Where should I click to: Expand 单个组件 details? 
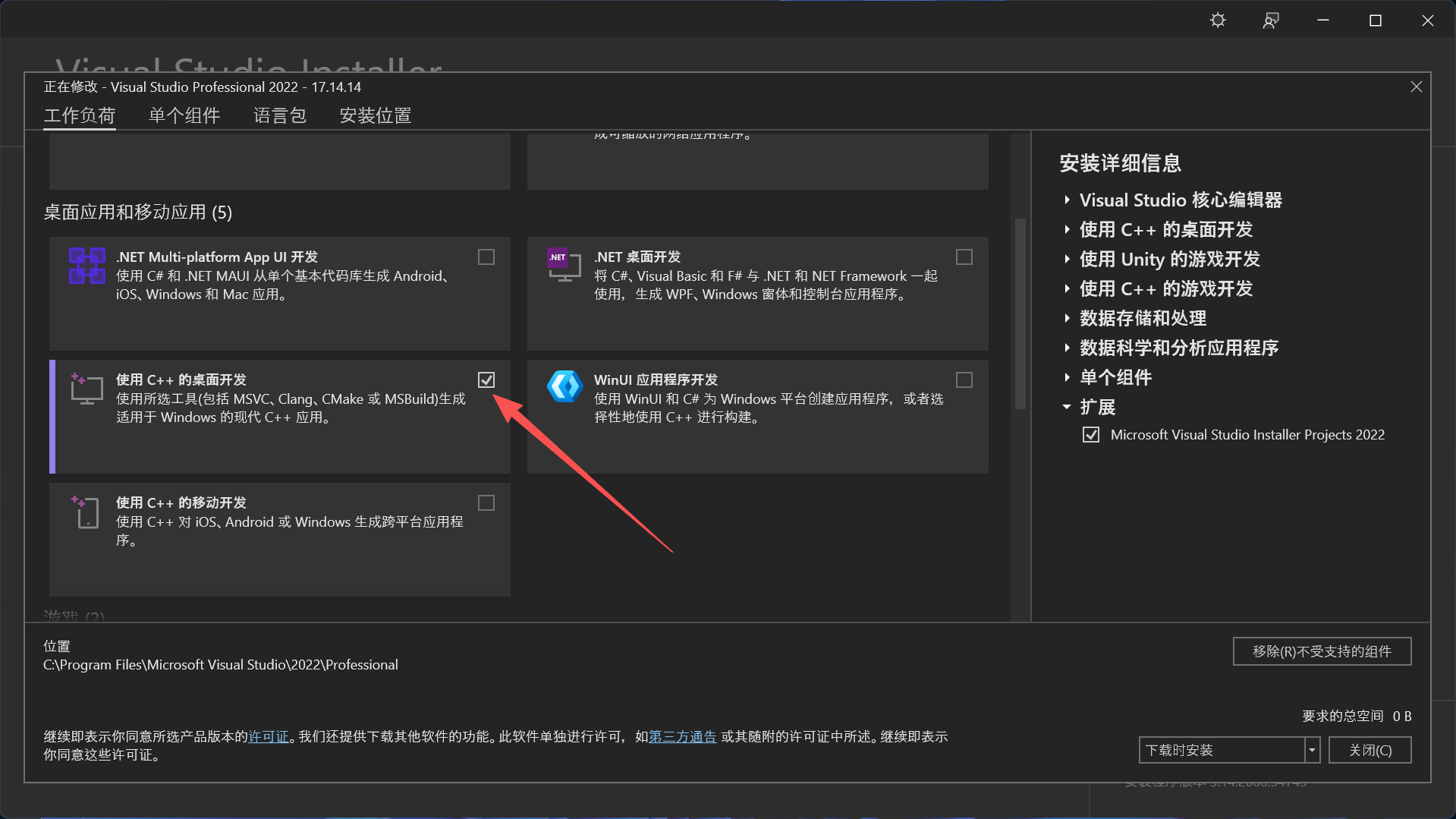pos(1067,377)
